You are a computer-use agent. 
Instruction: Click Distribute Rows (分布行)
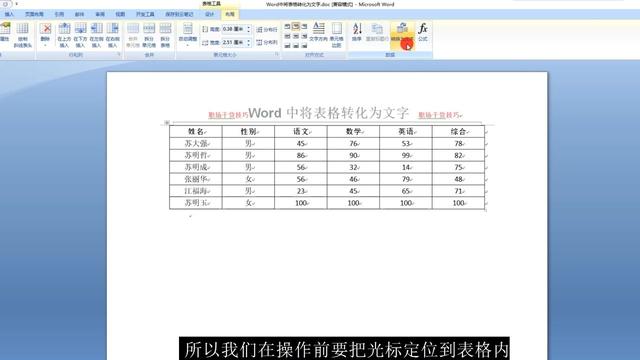point(267,30)
